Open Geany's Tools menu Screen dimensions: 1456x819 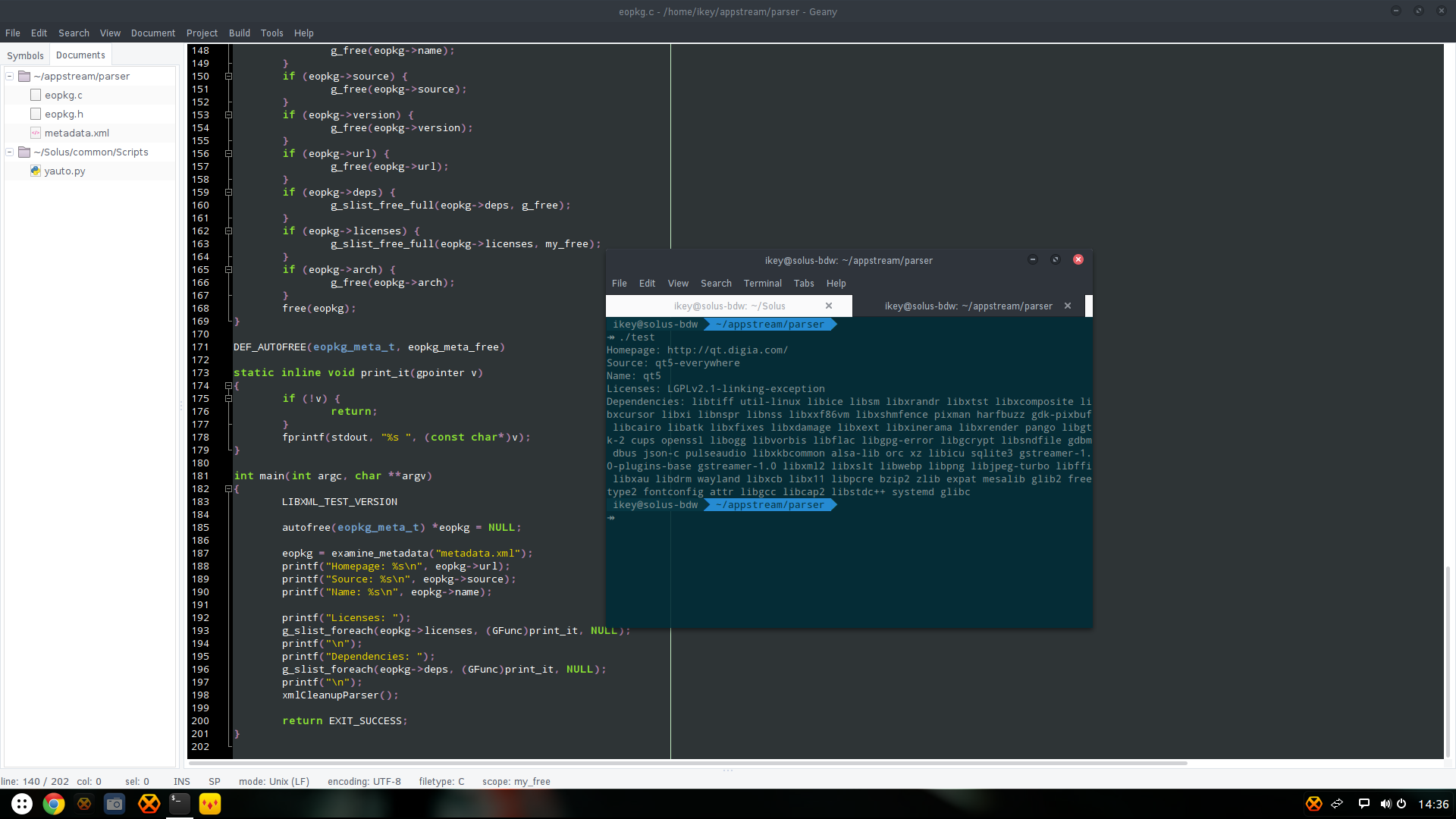[x=271, y=33]
